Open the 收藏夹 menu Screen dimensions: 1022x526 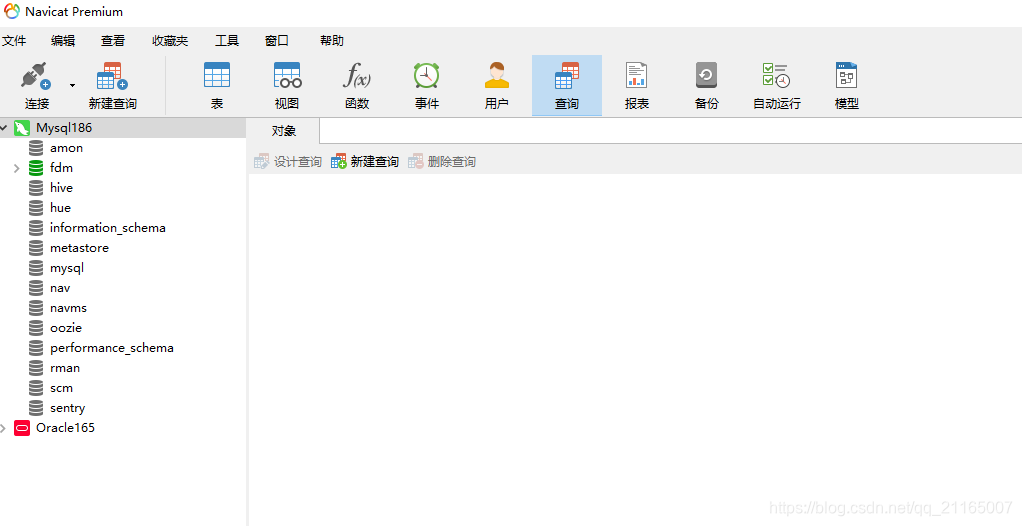point(170,40)
